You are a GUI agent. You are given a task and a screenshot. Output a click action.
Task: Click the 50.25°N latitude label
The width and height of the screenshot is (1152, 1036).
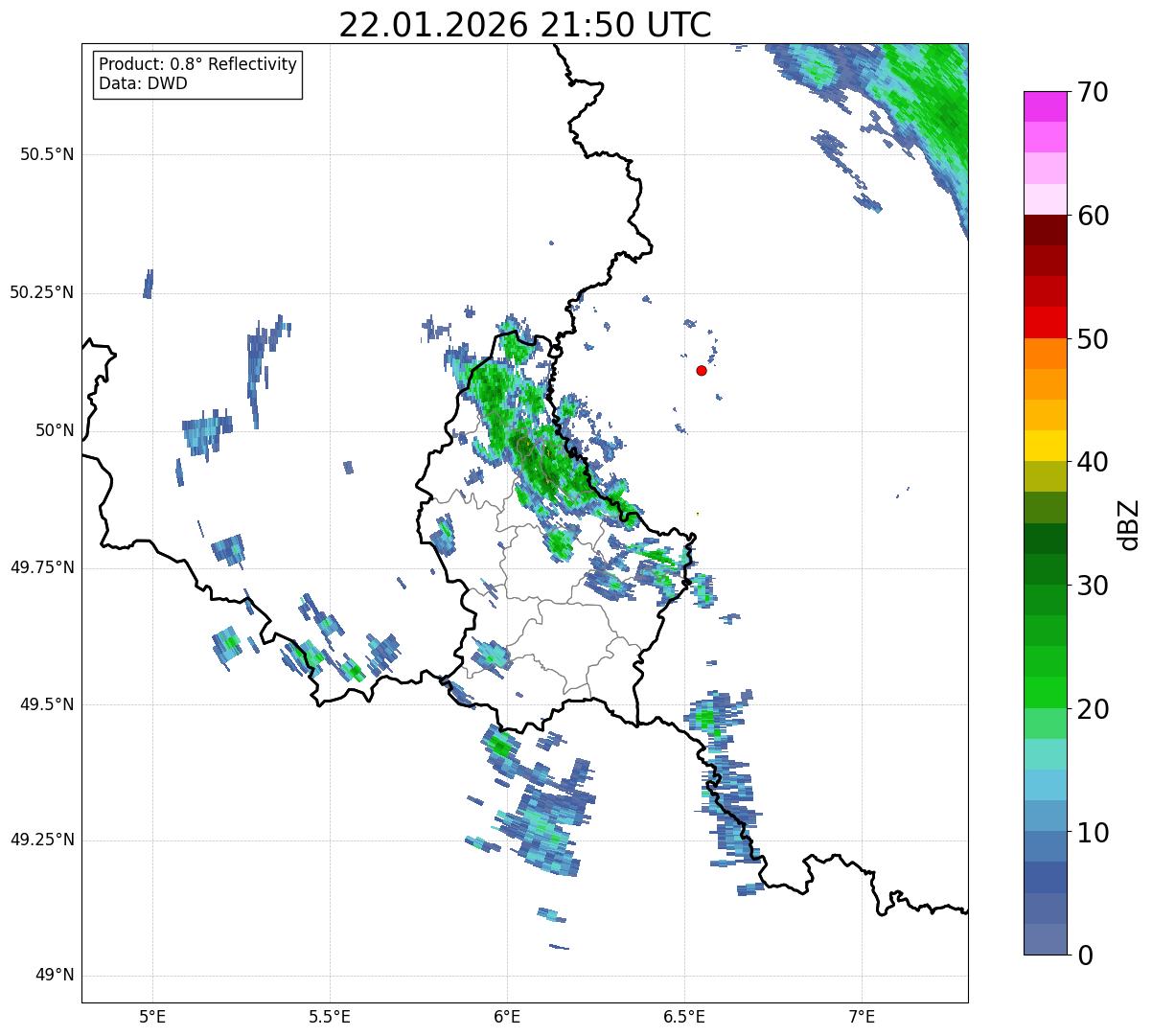pos(42,292)
